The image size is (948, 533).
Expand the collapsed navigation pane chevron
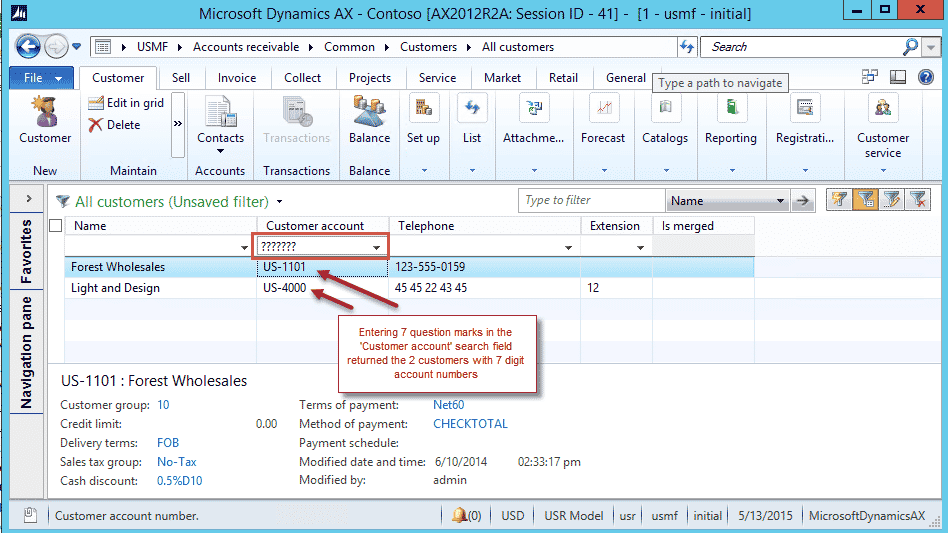click(x=28, y=198)
